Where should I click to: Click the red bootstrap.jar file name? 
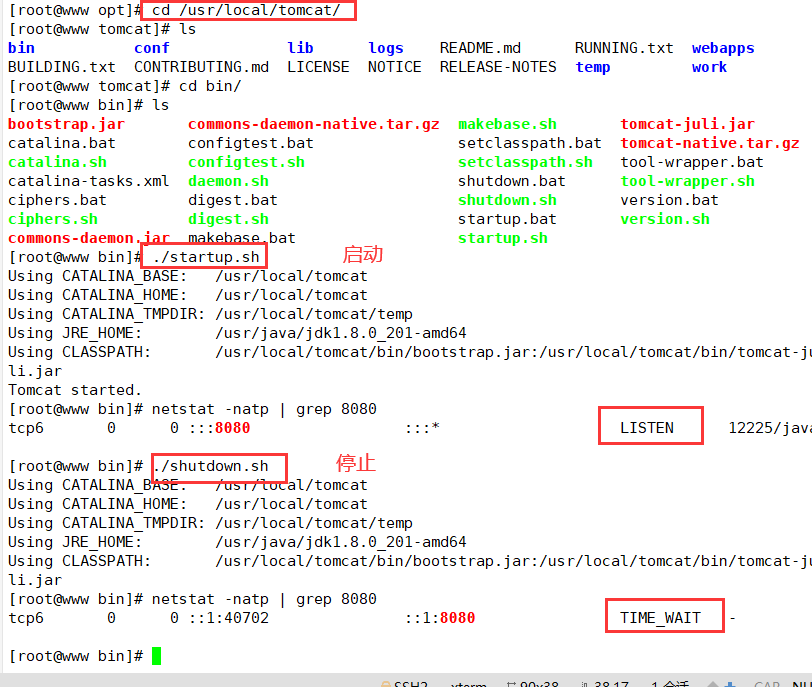[x=66, y=124]
